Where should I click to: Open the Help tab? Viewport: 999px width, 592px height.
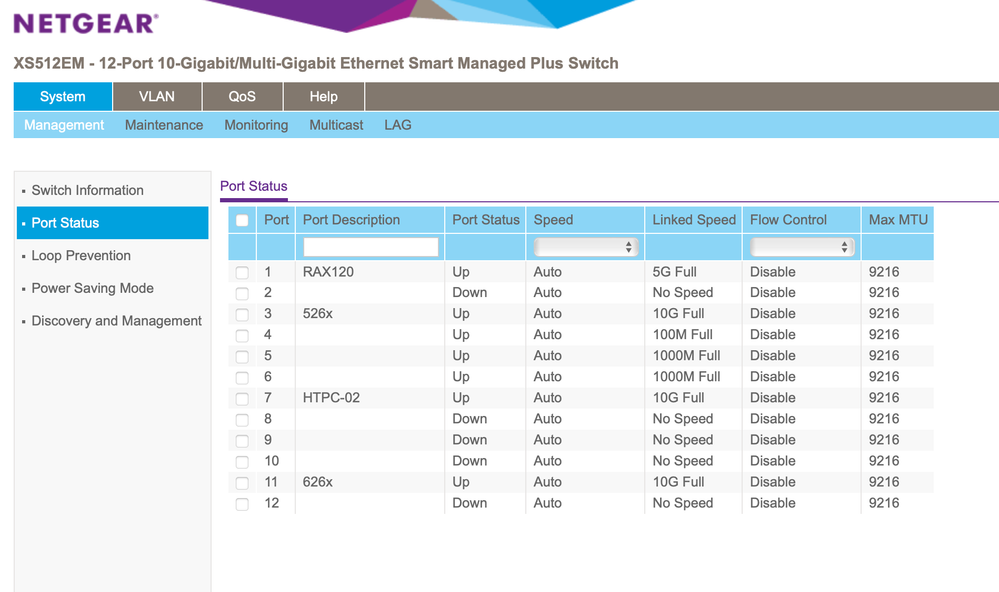click(x=323, y=97)
